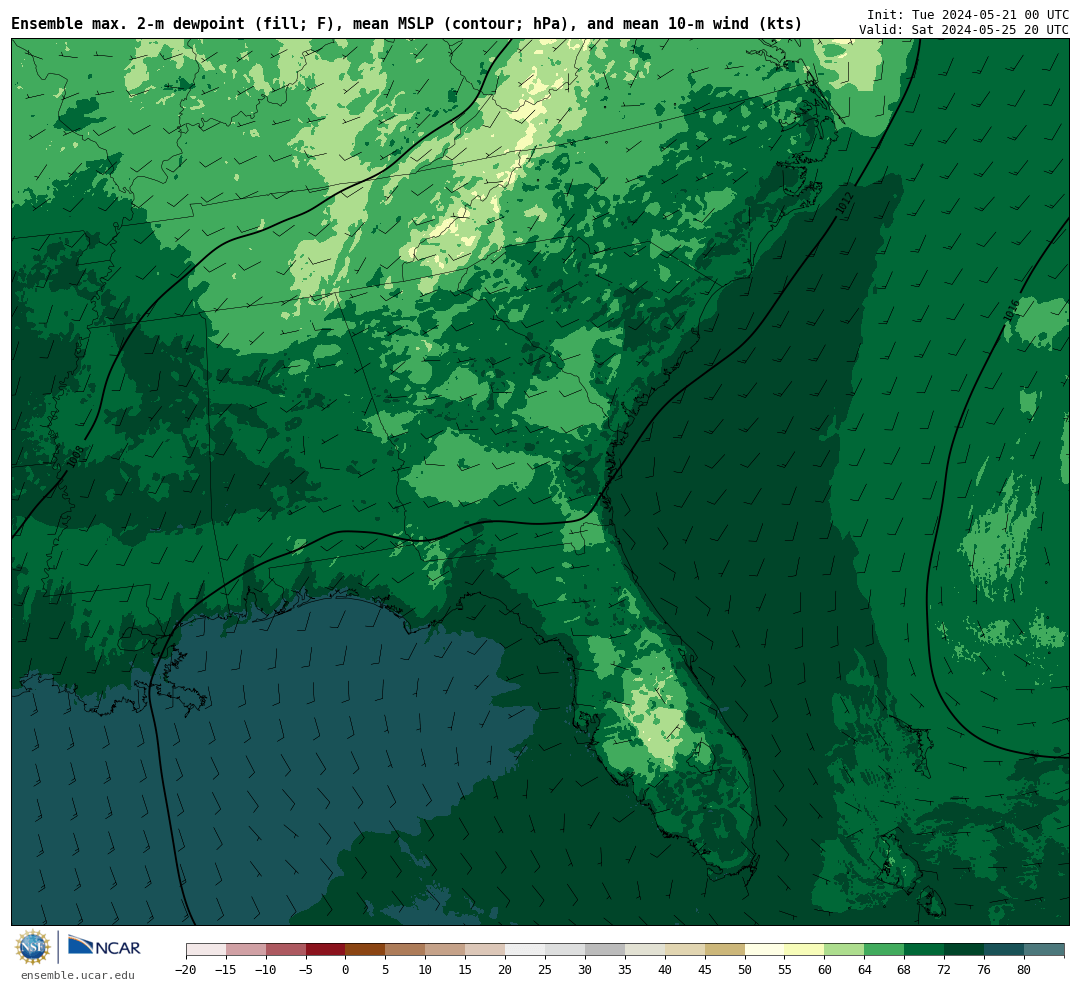Pick the -10 to -5 rose colorbar swatch
Viewport: 1080px width, 988px height.
[286, 950]
